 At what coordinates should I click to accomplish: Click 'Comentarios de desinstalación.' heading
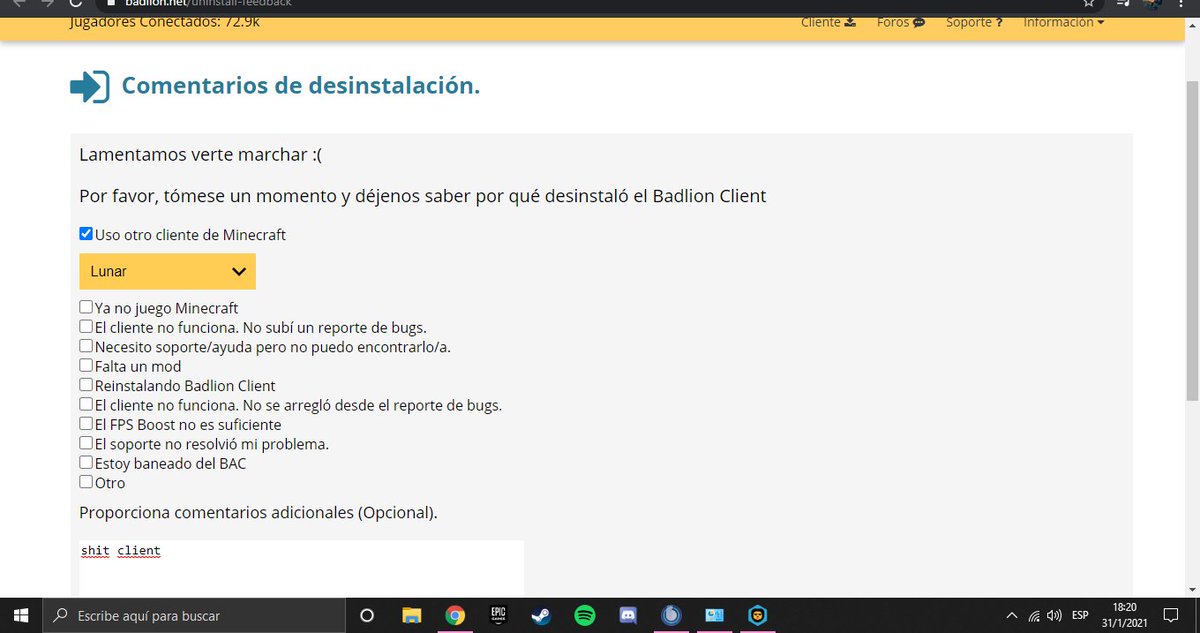point(300,86)
